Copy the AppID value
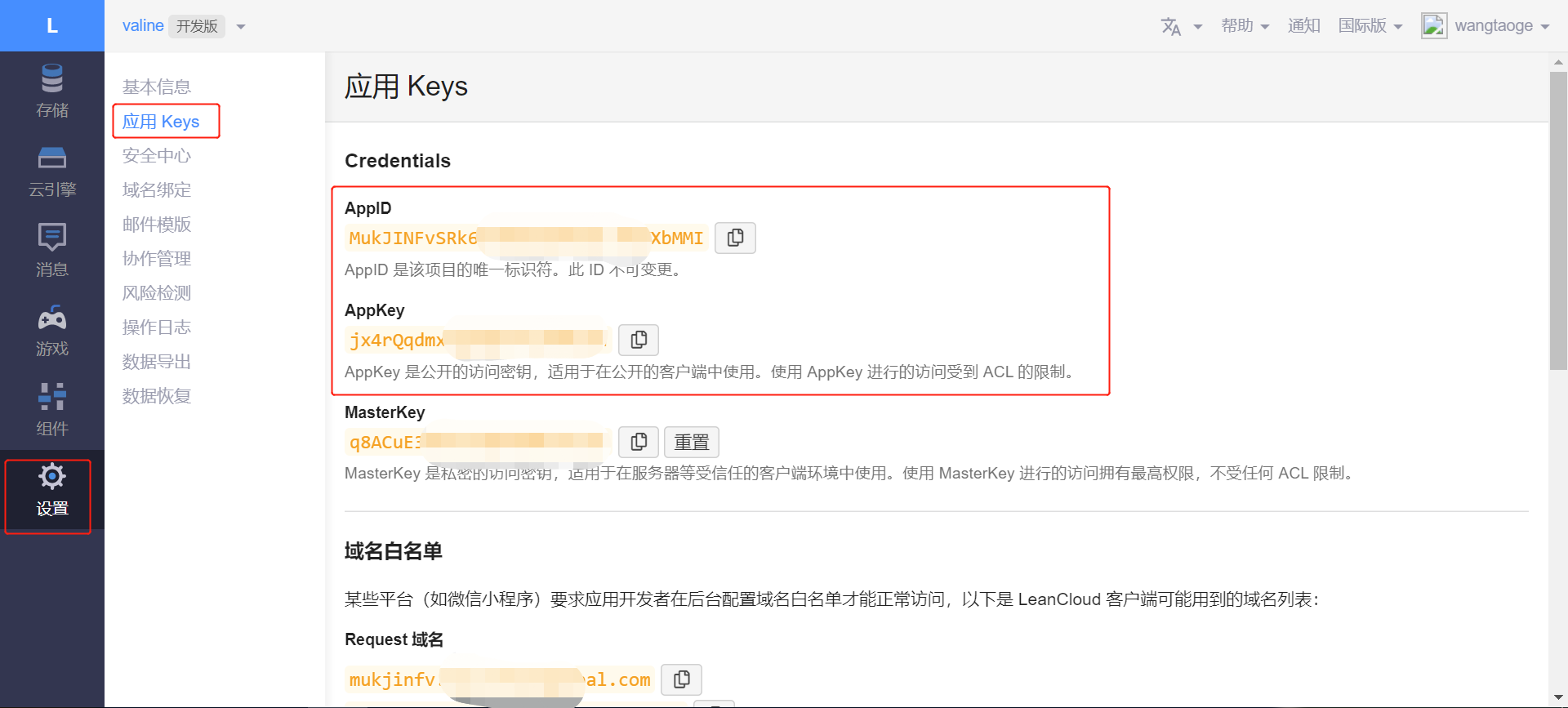The height and width of the screenshot is (708, 1568). [735, 238]
